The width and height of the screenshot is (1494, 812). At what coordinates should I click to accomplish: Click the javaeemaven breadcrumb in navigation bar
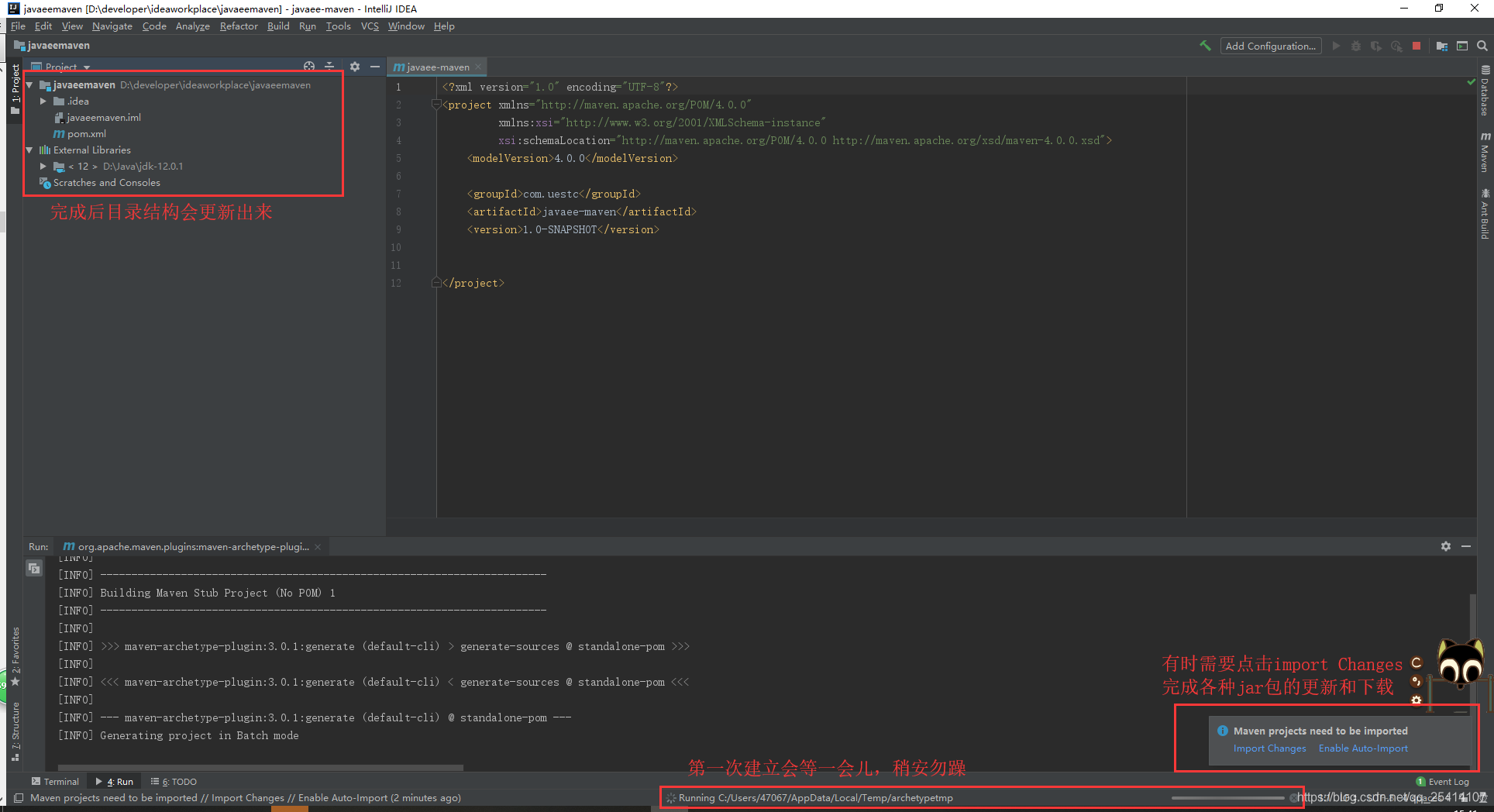52,46
